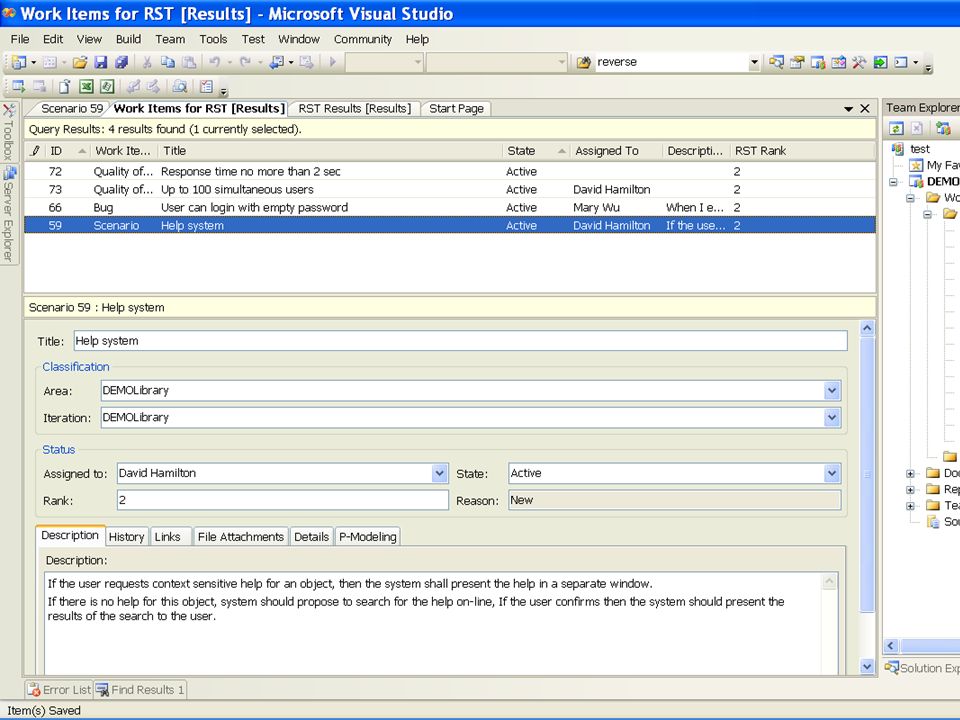This screenshot has height=720, width=960.
Task: Click the green arrow Start Page icon
Action: pos(880,62)
